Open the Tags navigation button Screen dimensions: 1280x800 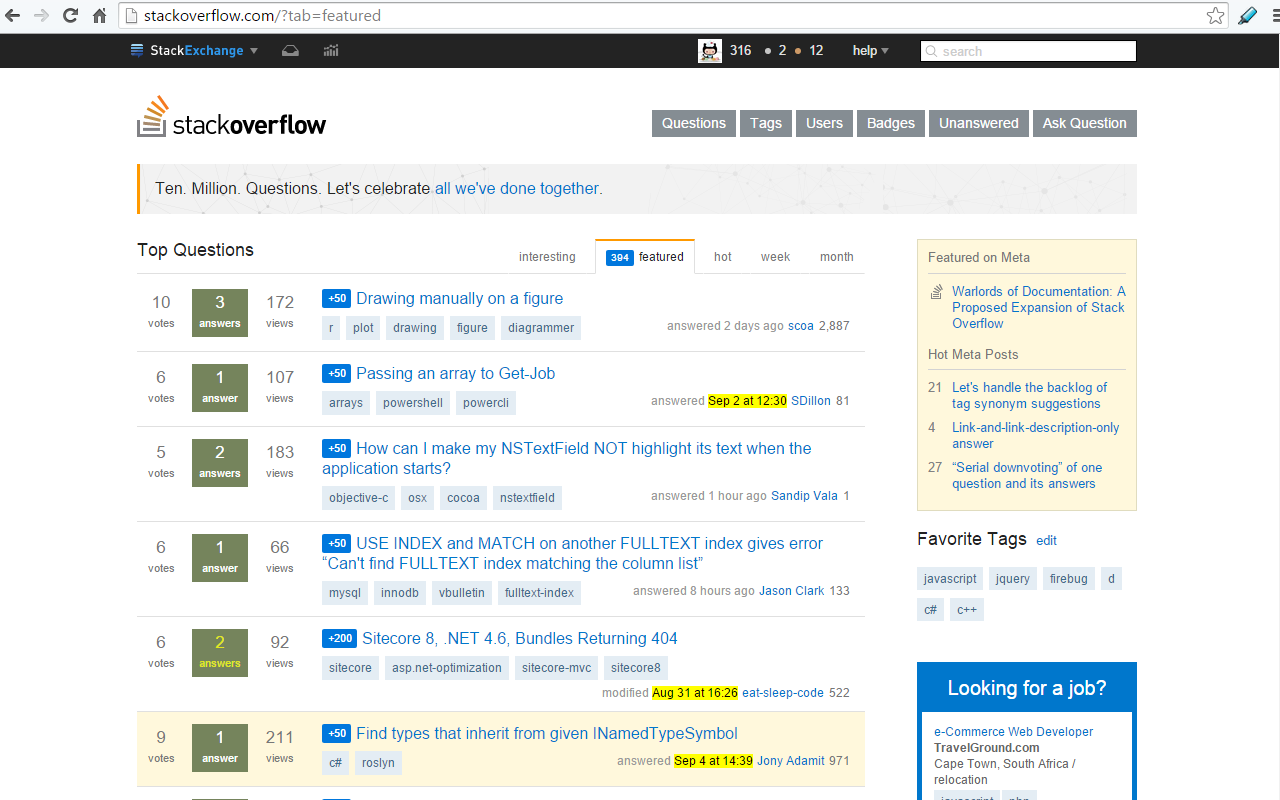click(x=766, y=123)
